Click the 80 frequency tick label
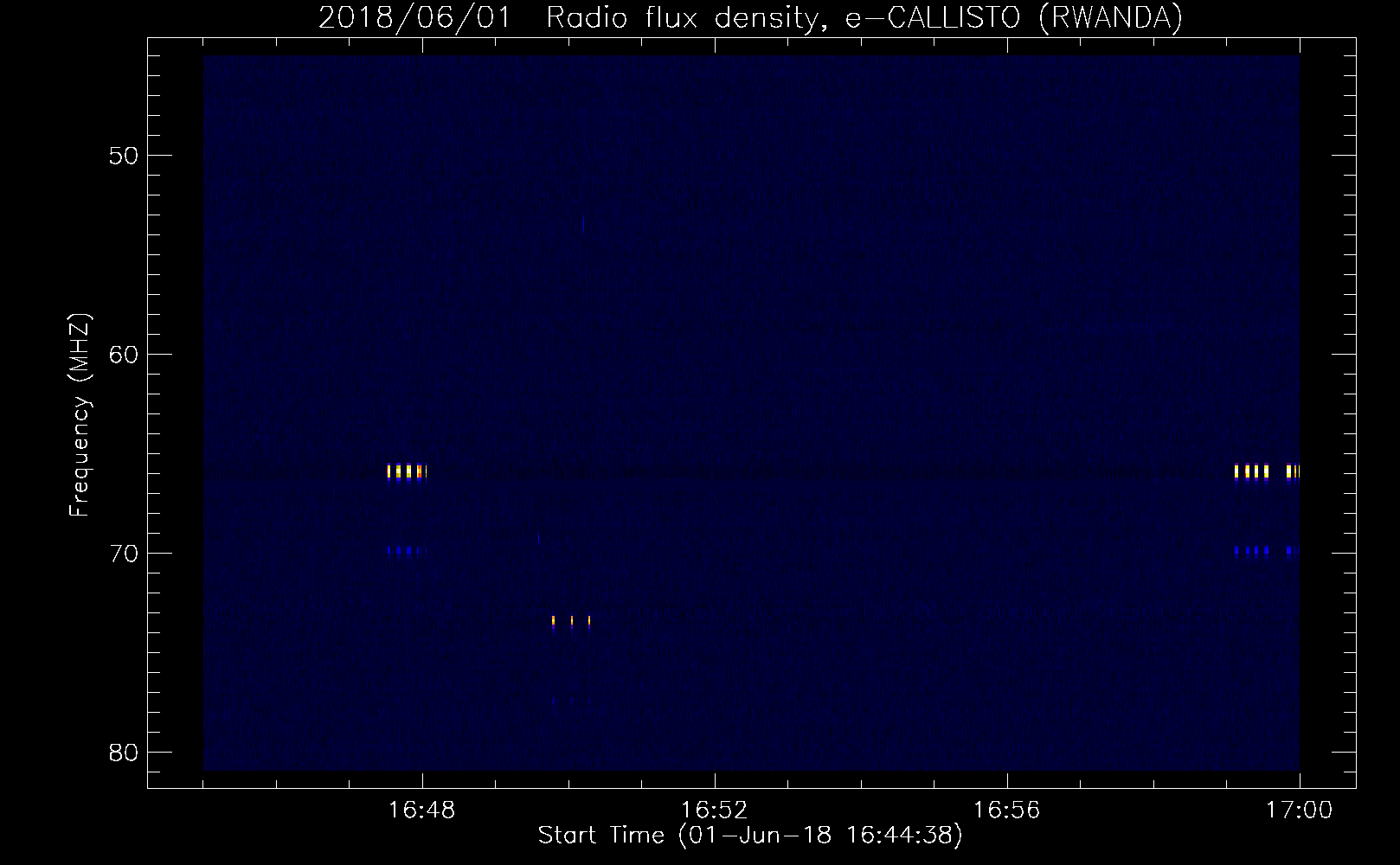 pos(124,753)
